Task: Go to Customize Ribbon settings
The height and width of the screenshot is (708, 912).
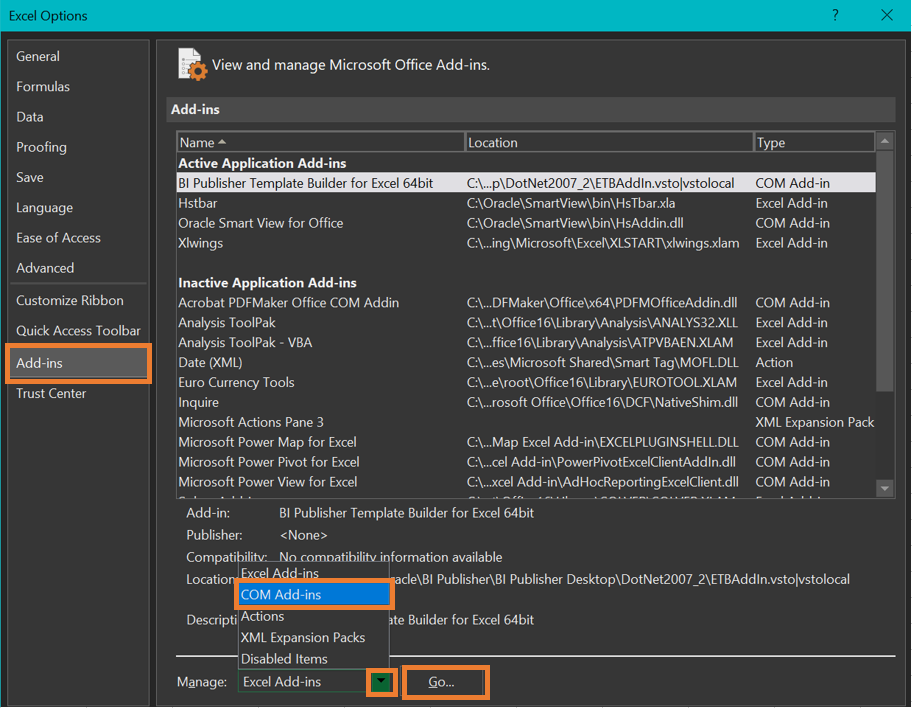Action: [x=70, y=300]
